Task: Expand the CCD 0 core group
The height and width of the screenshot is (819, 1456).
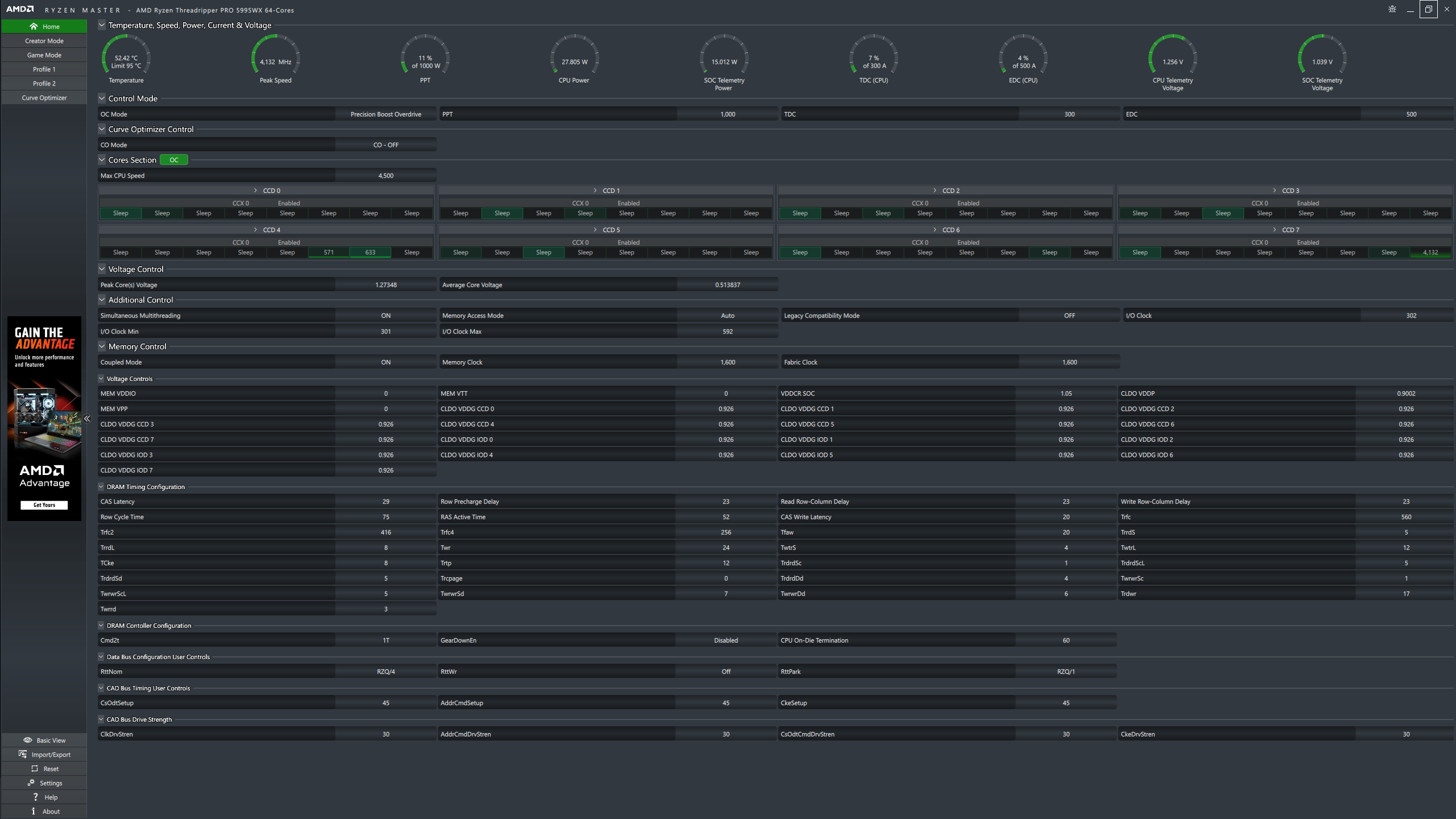Action: pyautogui.click(x=255, y=191)
